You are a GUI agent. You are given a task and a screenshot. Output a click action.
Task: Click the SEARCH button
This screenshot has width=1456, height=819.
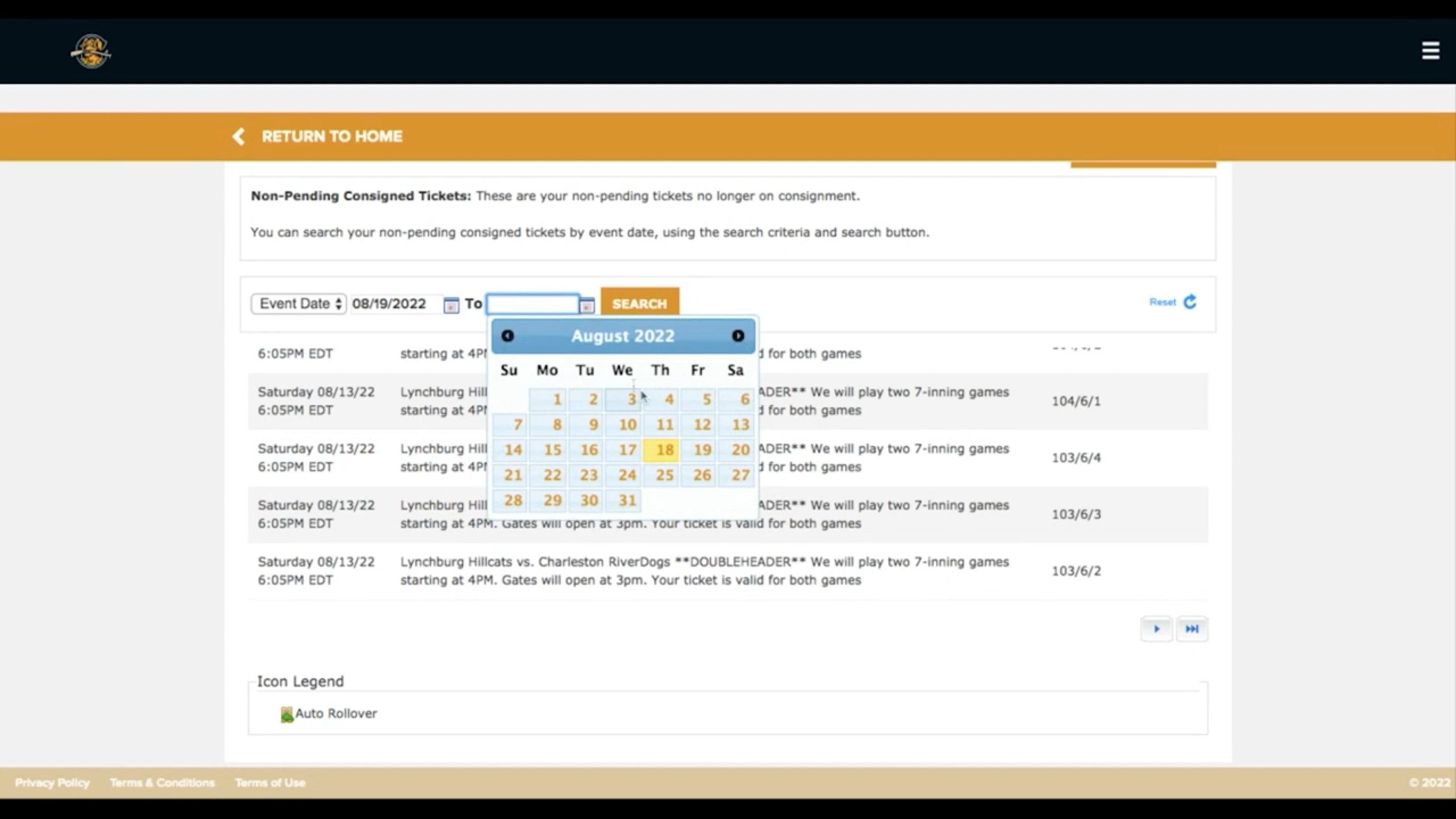(640, 303)
